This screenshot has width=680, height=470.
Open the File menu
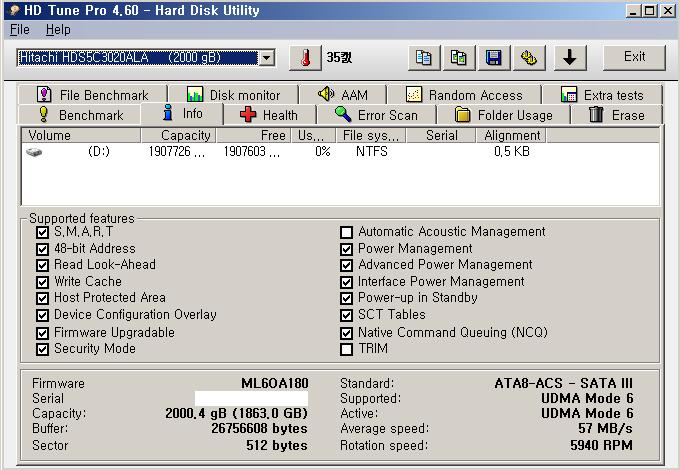click(x=20, y=29)
